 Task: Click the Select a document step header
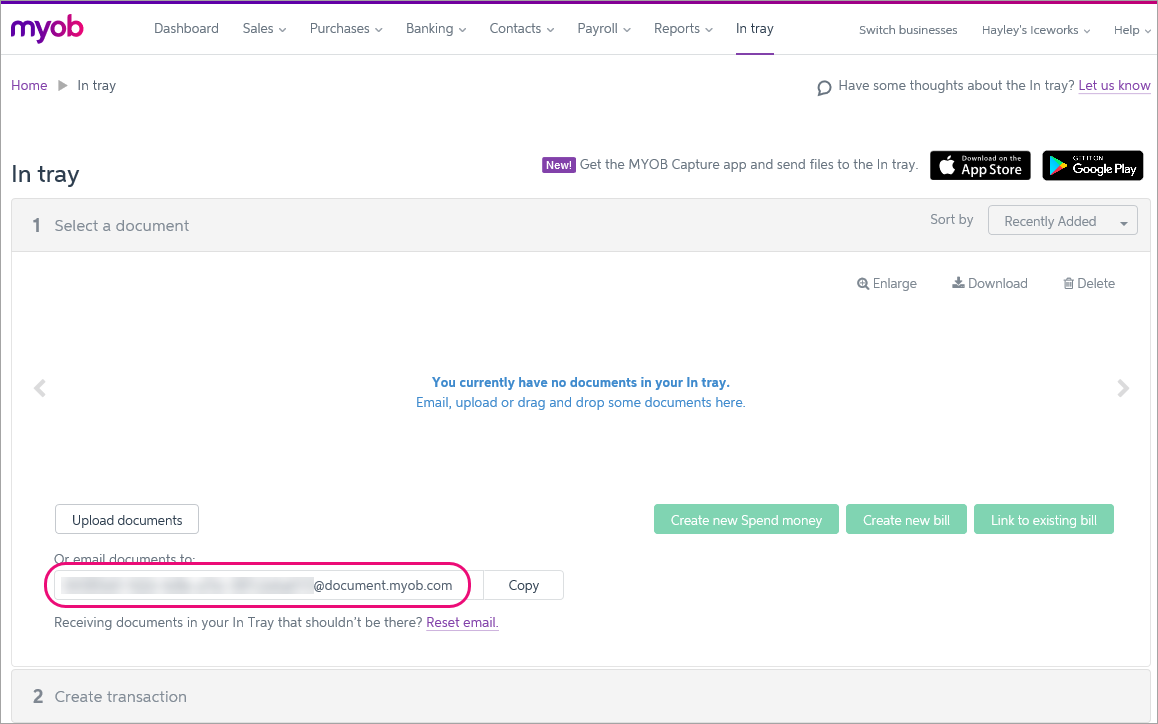(580, 225)
